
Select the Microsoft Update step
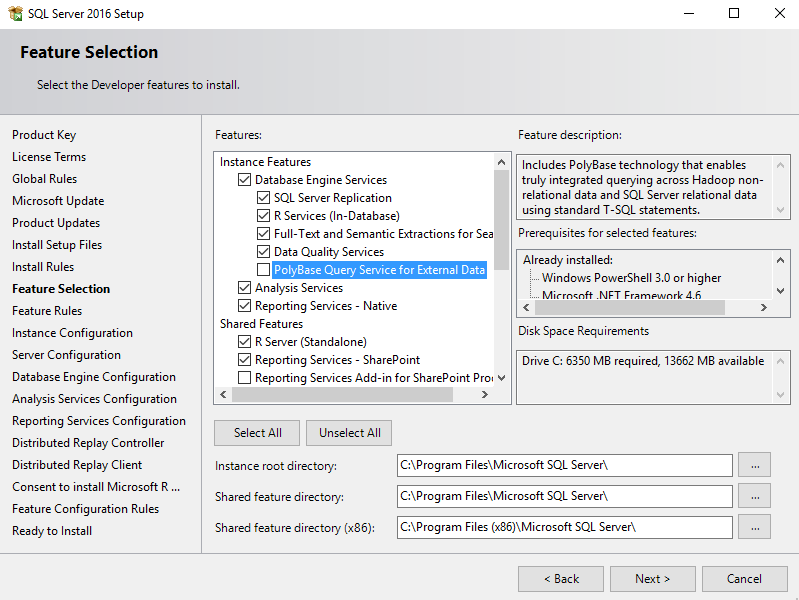[x=58, y=201]
